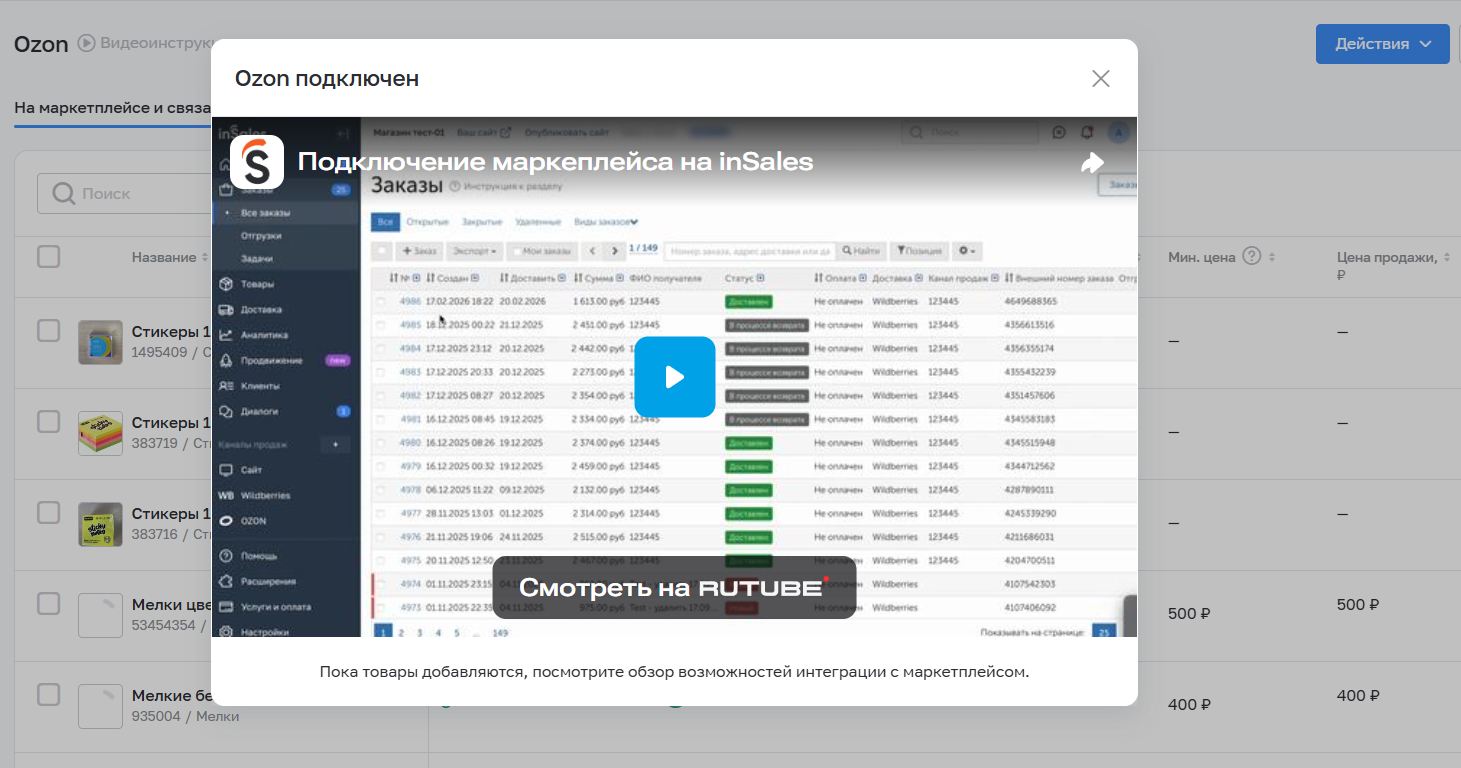Open the thumbnail of product 383716
The height and width of the screenshot is (768, 1461).
pyautogui.click(x=100, y=524)
